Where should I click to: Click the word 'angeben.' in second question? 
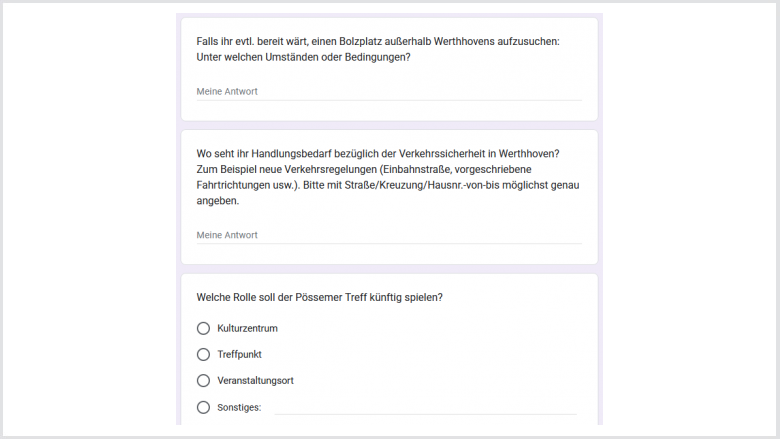218,201
